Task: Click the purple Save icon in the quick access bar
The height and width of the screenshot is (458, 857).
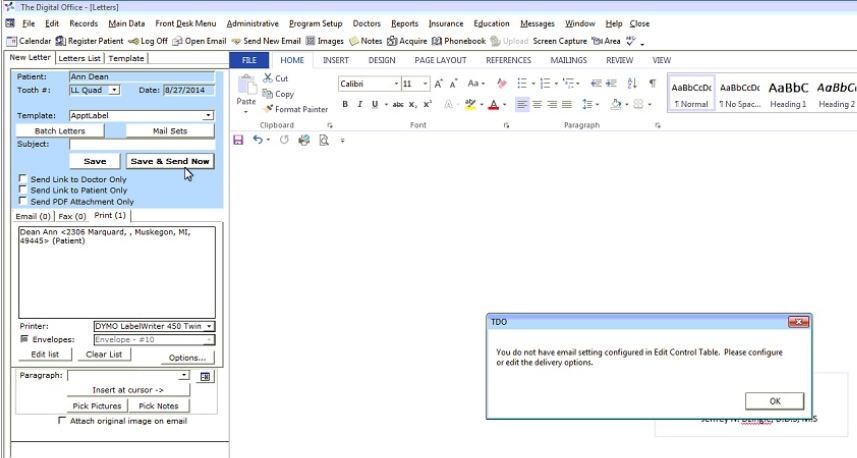Action: point(238,140)
